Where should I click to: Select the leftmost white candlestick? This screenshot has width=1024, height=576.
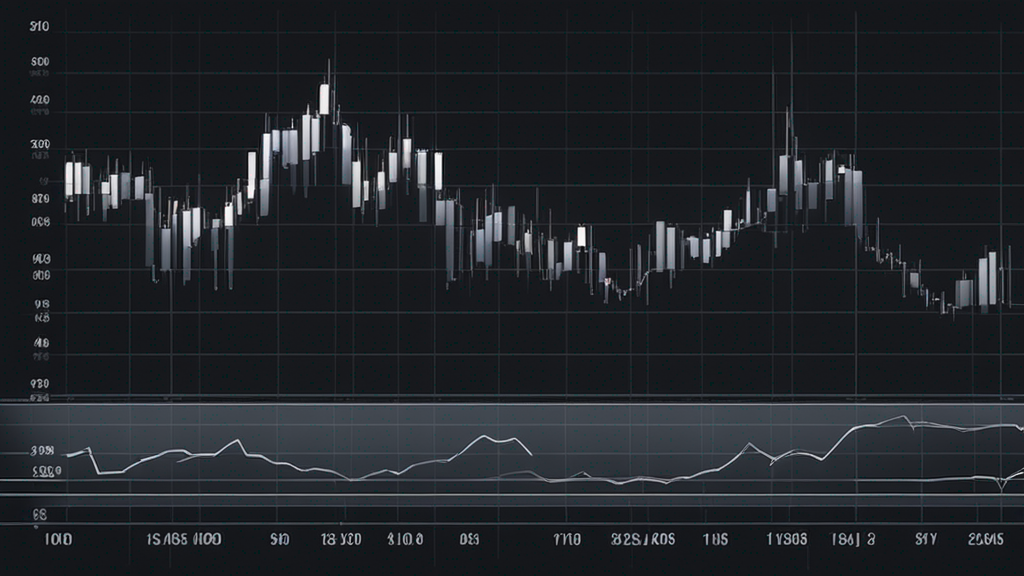[x=69, y=179]
